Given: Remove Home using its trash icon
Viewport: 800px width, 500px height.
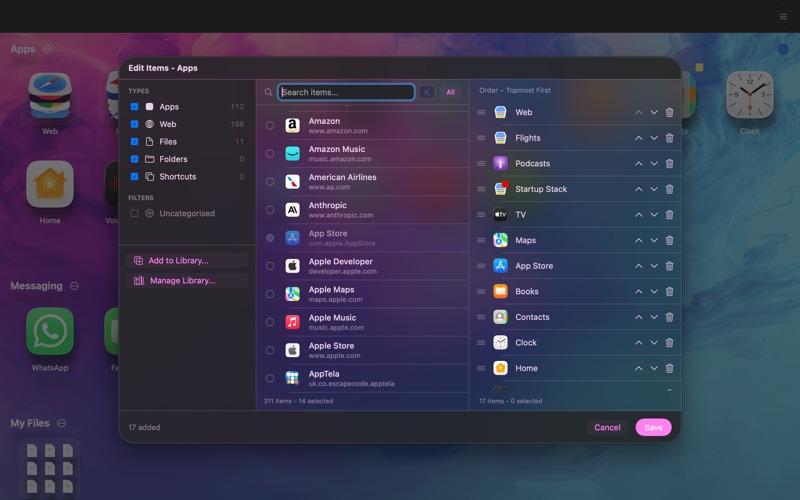Looking at the screenshot, I should 669,368.
